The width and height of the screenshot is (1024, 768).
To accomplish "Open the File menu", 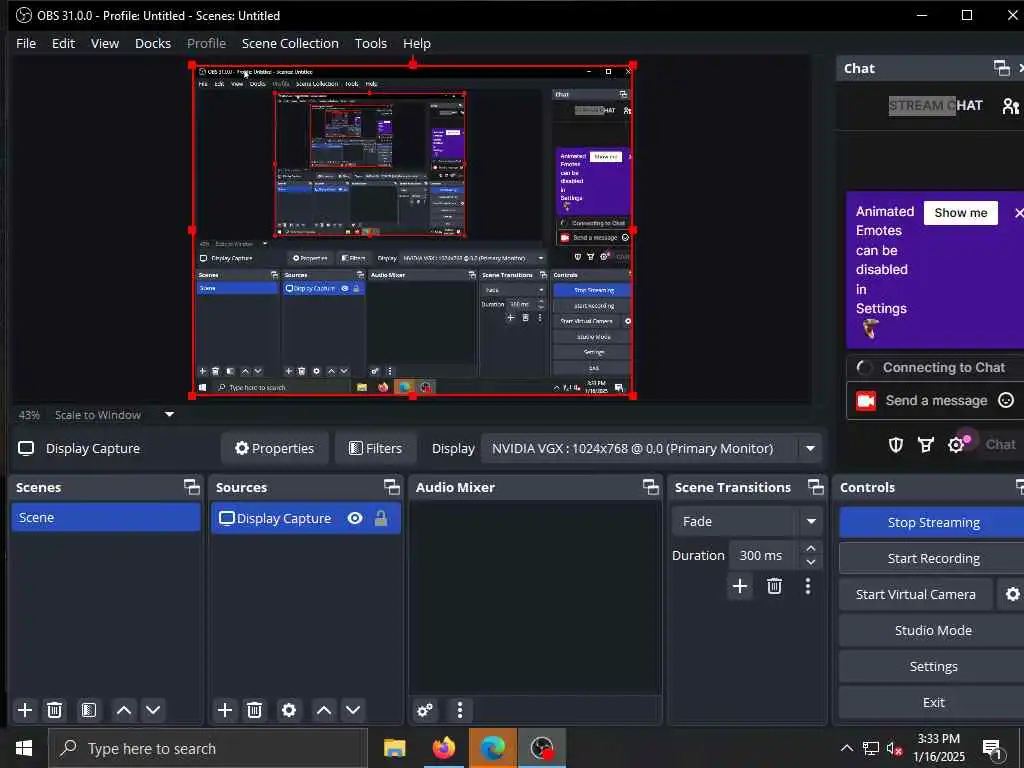I will [26, 43].
